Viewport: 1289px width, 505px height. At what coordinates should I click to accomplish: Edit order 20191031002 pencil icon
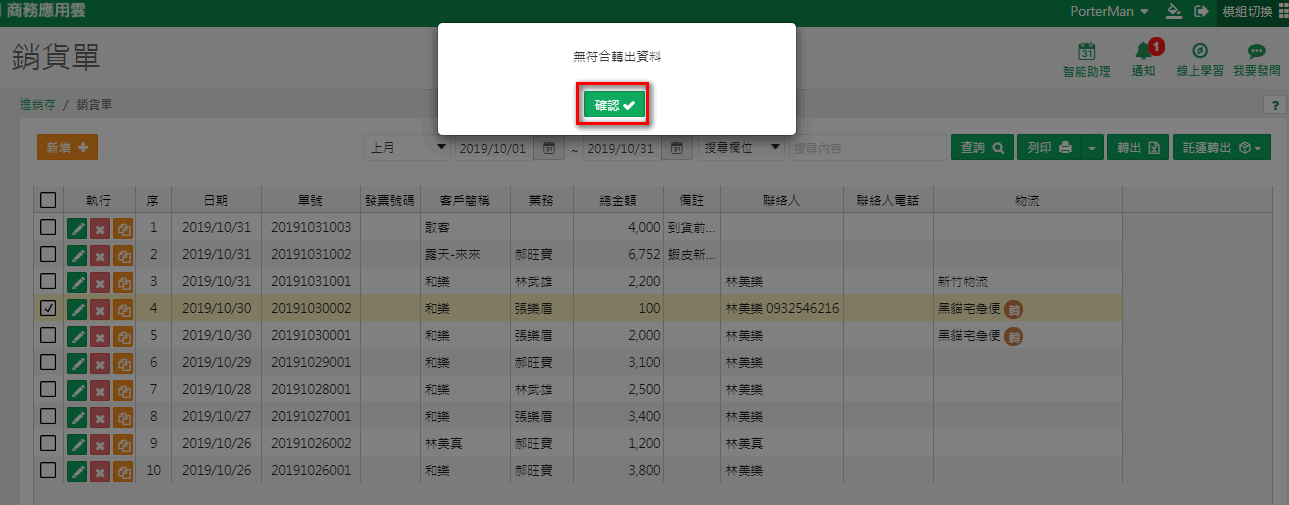point(77,255)
